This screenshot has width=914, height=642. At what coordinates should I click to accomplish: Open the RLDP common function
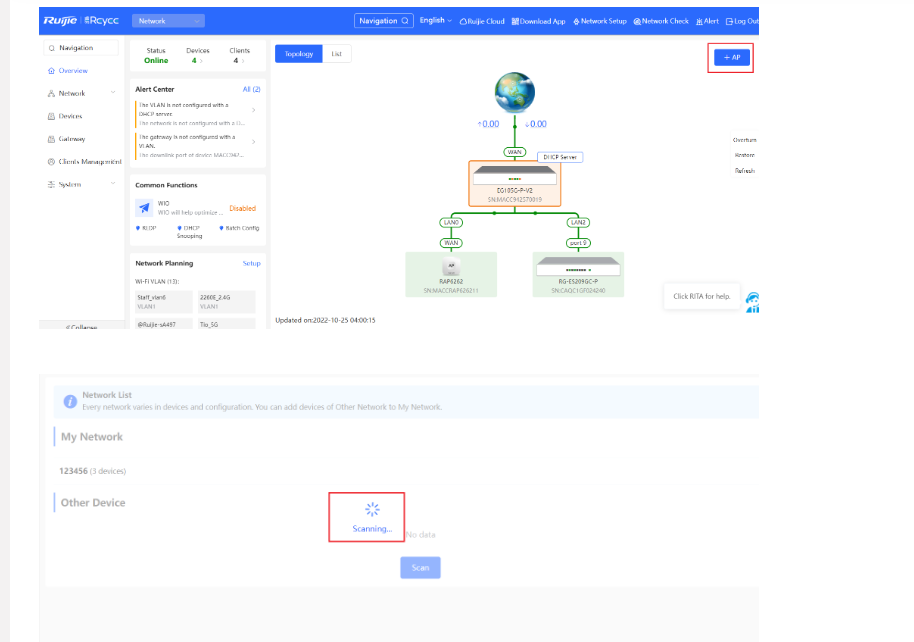point(146,228)
